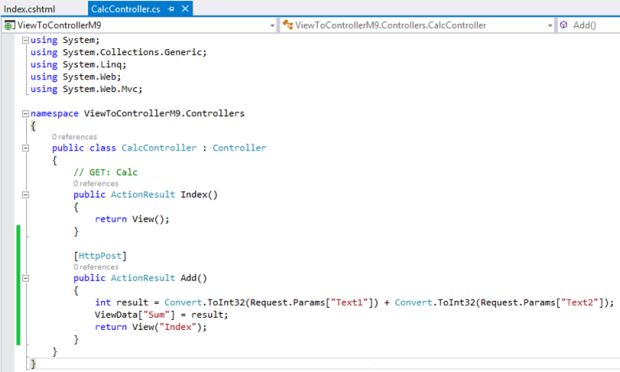Open the ViewToControllerM9 project dropdown
Viewport: 620px width, 372px height.
(x=272, y=25)
